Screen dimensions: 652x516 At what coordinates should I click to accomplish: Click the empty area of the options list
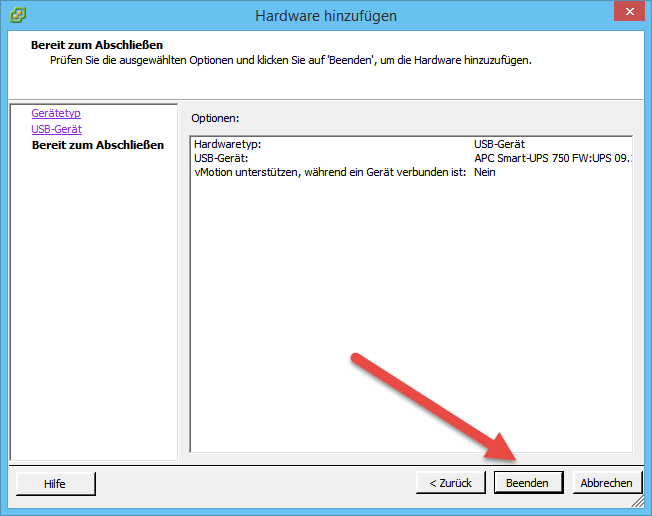410,320
